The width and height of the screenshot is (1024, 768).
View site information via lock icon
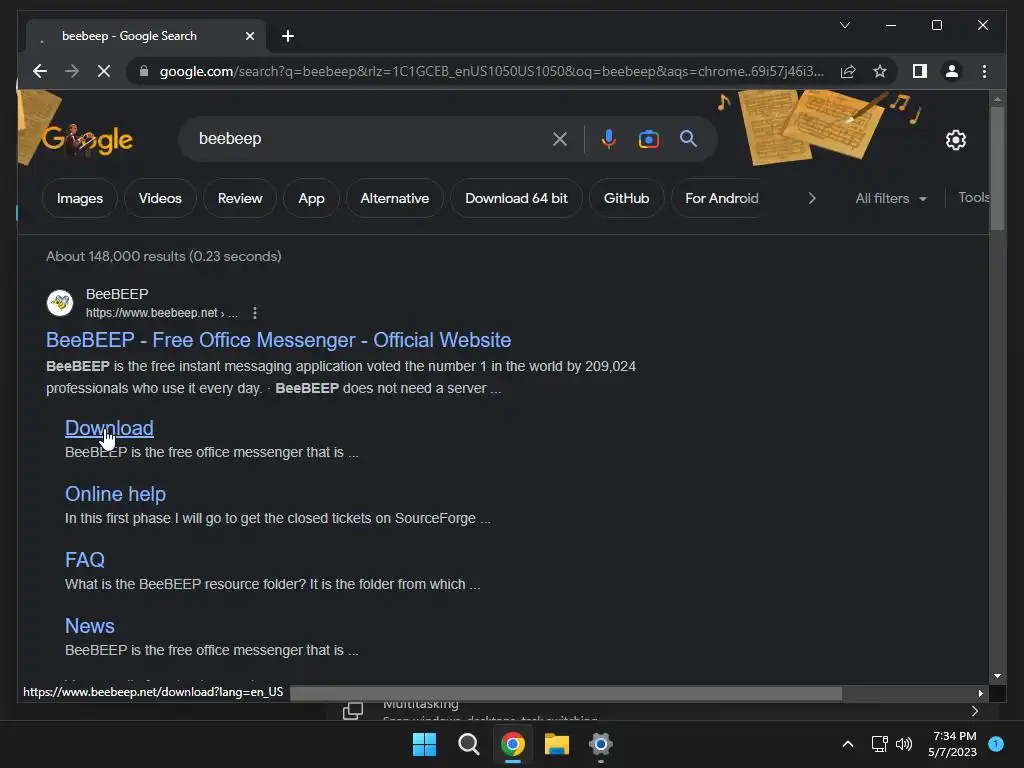pyautogui.click(x=144, y=71)
